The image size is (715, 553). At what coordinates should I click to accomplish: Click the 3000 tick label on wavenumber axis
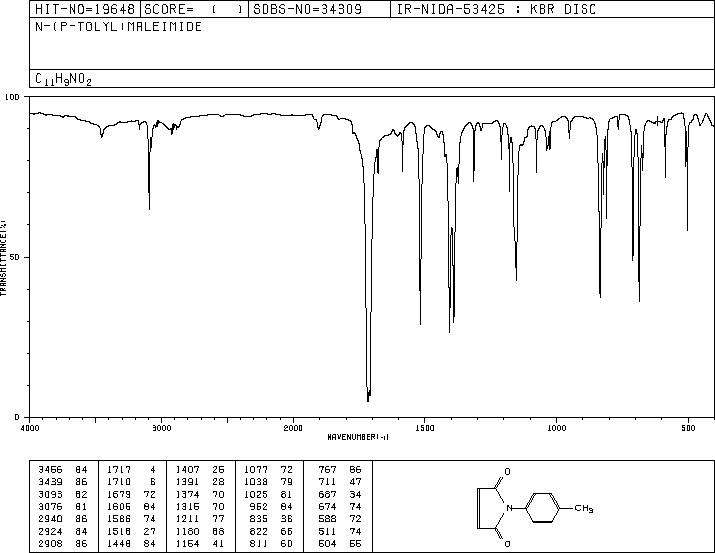161,428
